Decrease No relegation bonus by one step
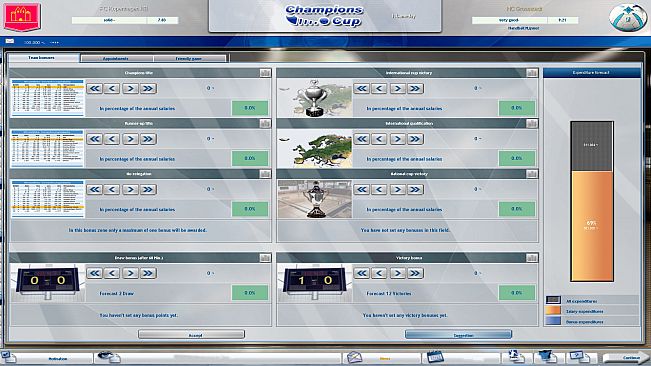 point(112,190)
